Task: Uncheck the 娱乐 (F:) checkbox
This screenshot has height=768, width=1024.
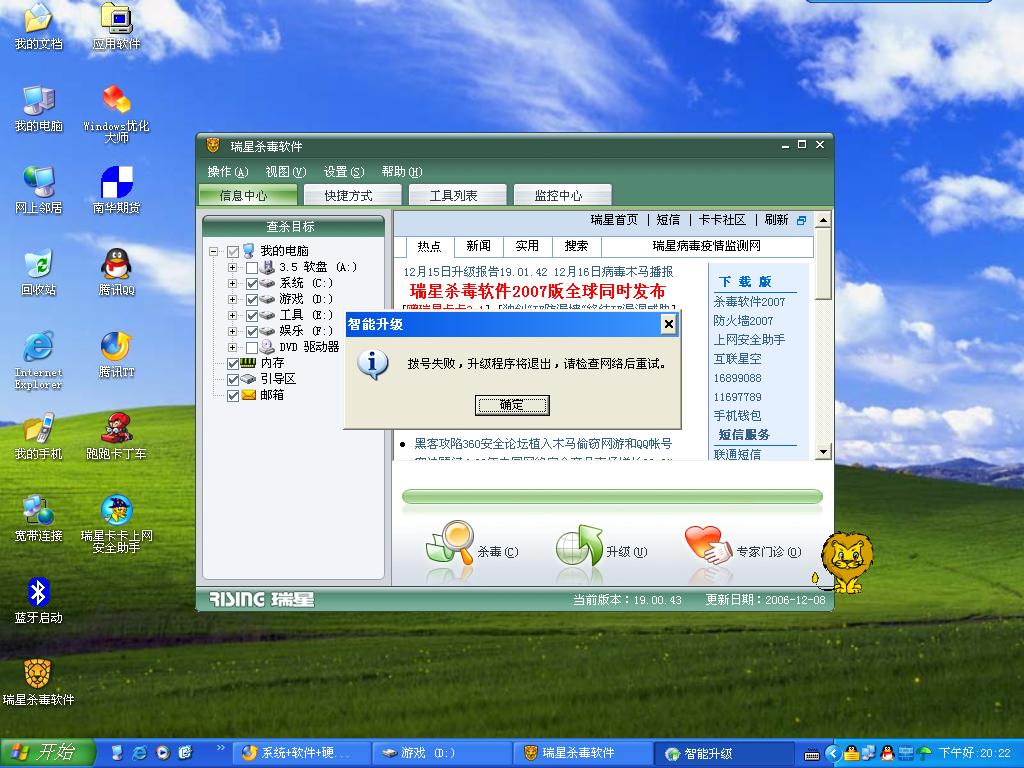Action: (251, 332)
